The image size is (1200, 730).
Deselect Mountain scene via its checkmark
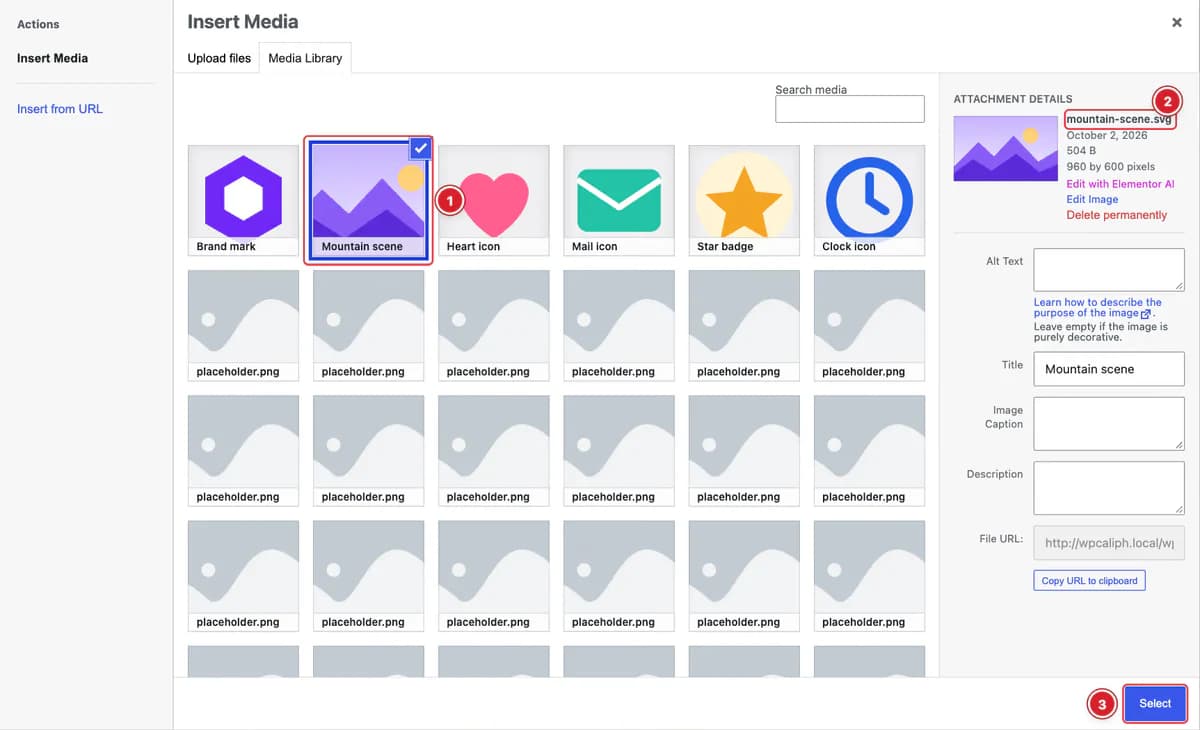coord(420,148)
